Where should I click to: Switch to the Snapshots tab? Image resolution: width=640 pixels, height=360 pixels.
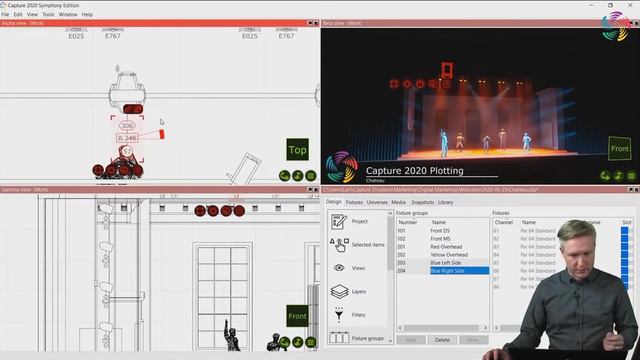coord(422,202)
